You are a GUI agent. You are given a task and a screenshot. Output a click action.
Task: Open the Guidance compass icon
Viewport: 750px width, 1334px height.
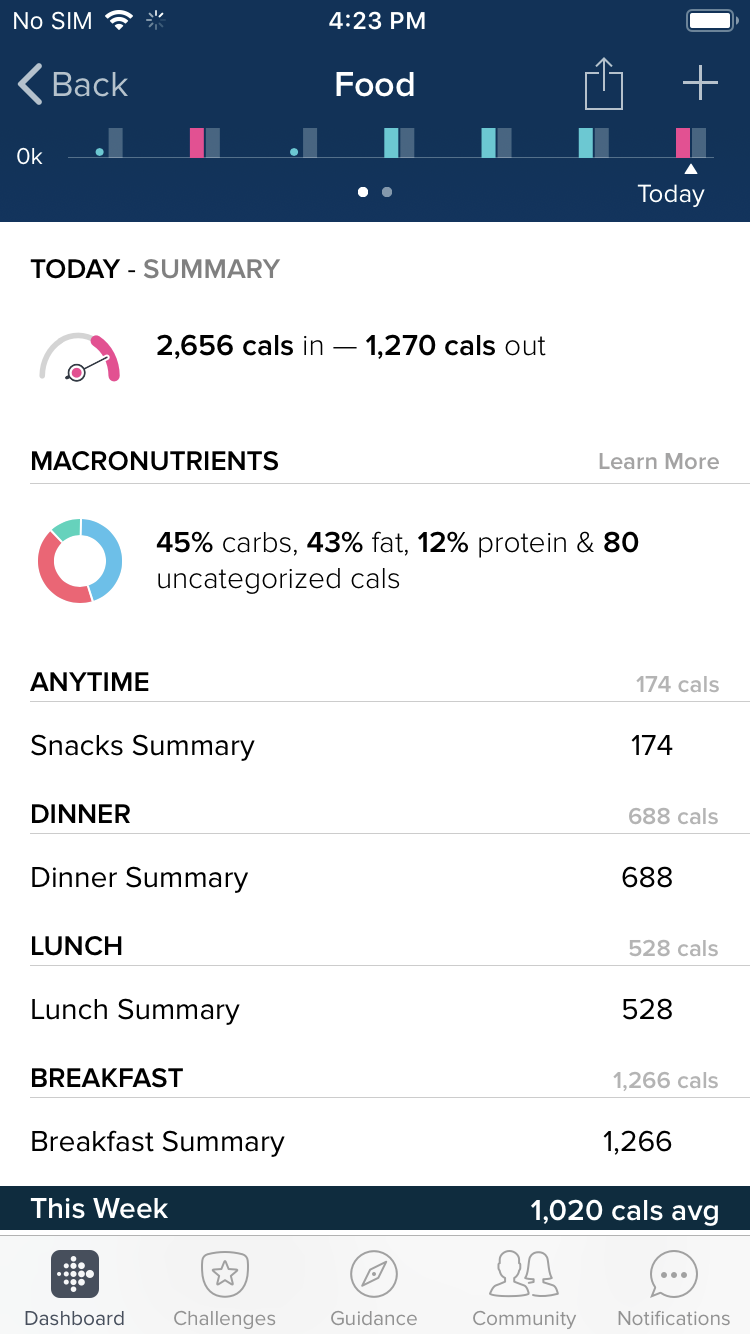pyautogui.click(x=374, y=1274)
